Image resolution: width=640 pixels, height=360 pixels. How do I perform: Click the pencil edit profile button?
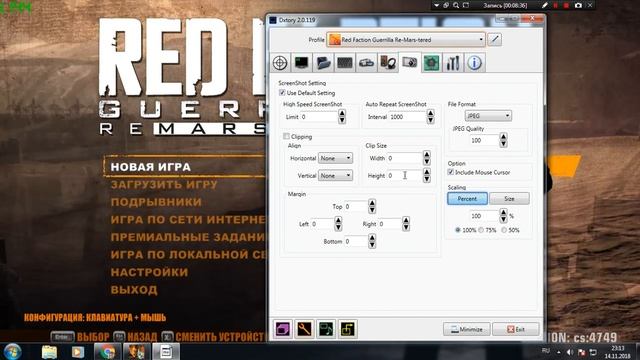(495, 40)
